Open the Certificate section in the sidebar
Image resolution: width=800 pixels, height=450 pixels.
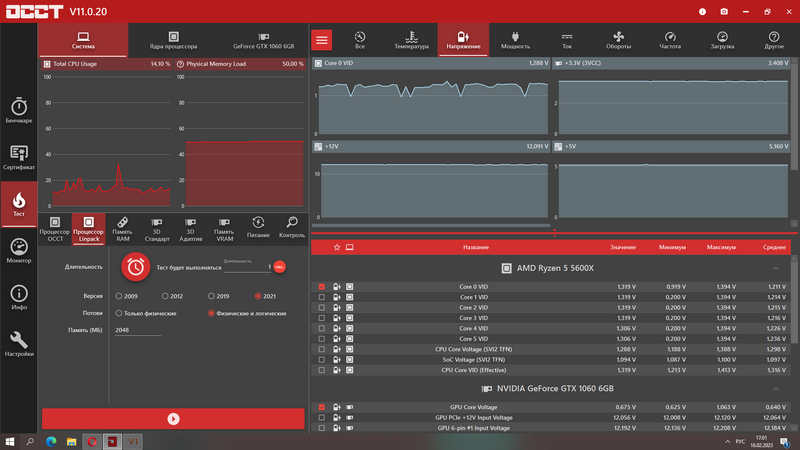click(19, 157)
